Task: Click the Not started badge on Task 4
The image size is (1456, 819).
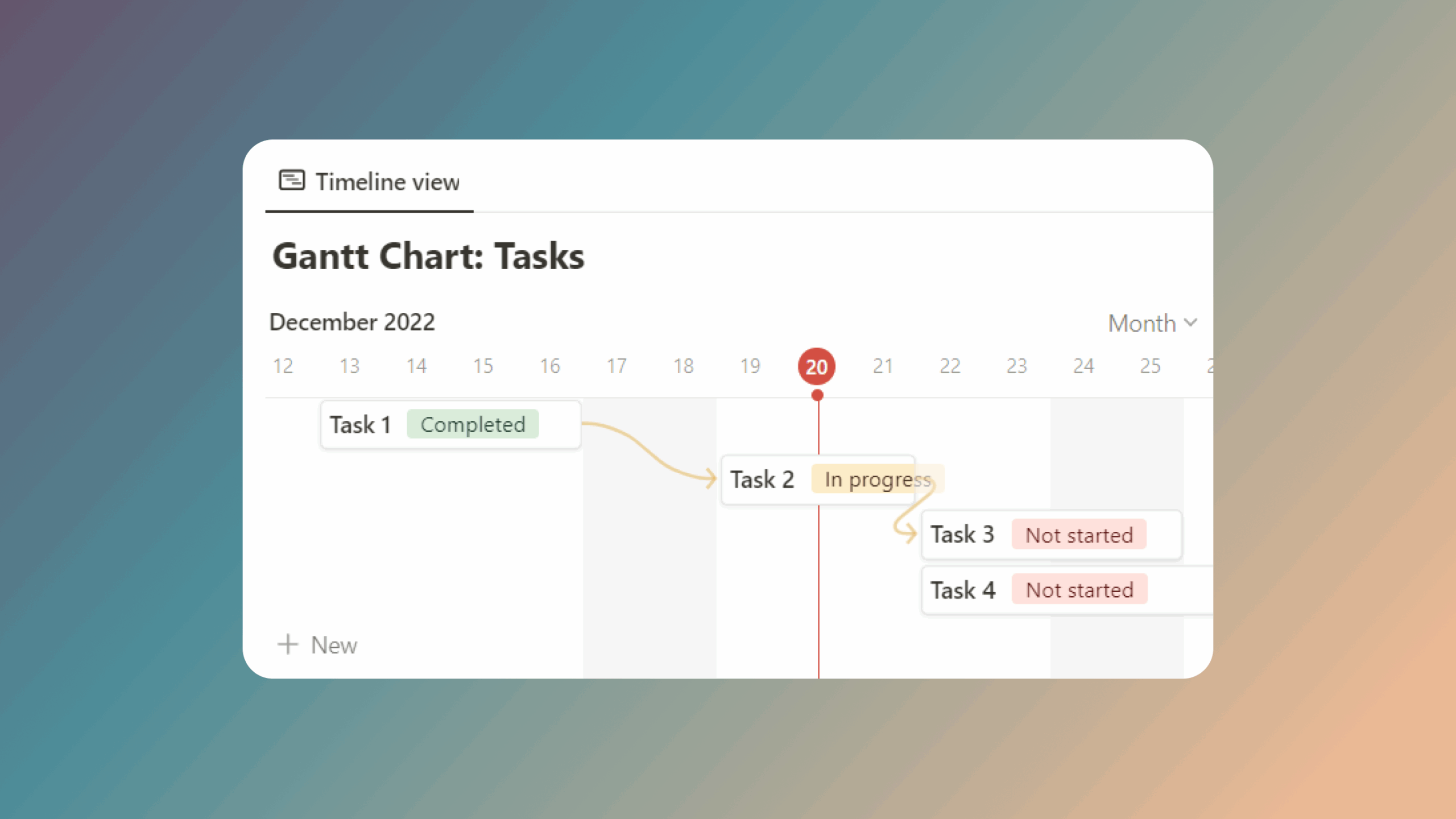Action: (x=1080, y=590)
